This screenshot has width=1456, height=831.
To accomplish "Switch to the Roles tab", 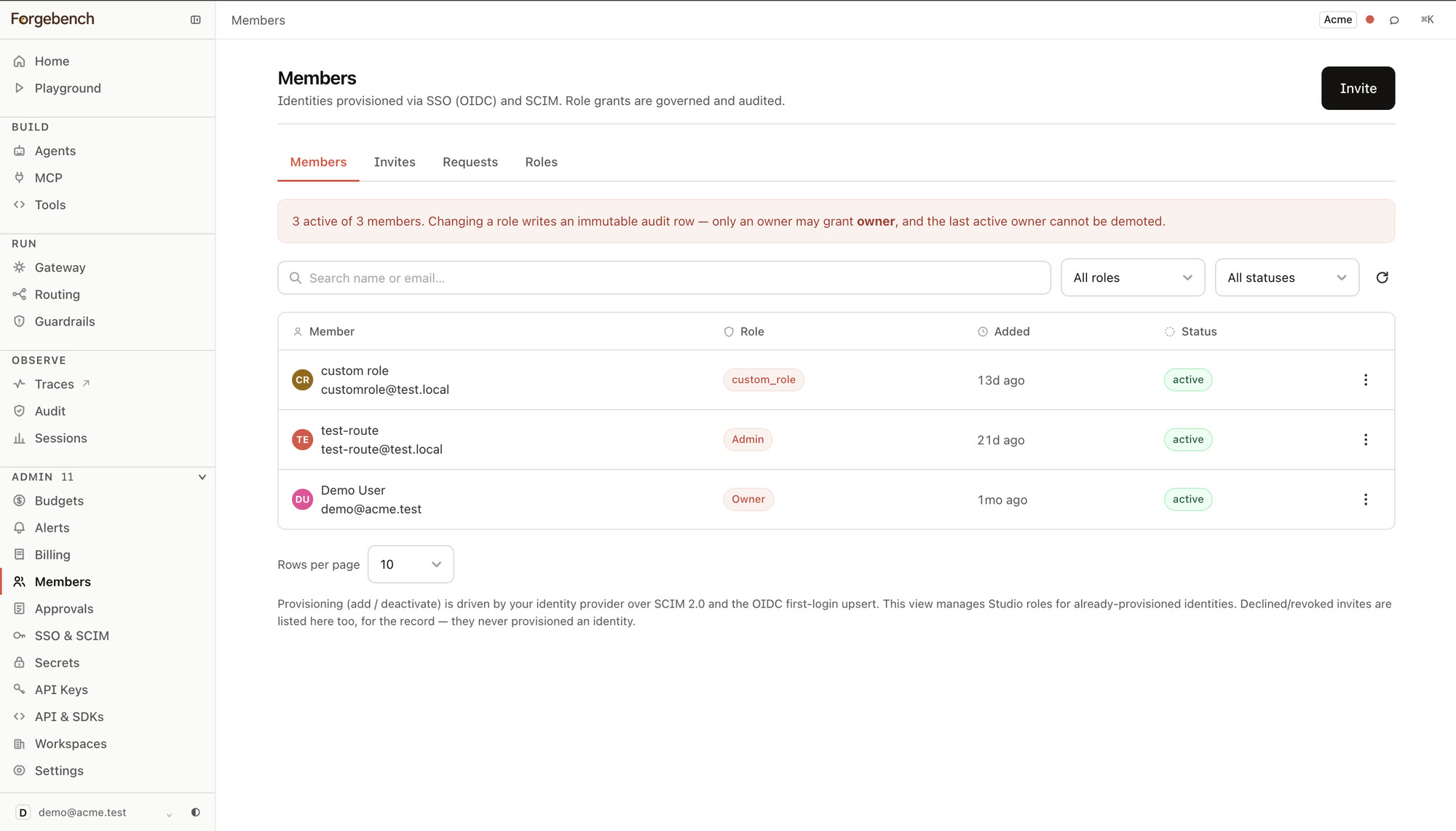I will [541, 162].
